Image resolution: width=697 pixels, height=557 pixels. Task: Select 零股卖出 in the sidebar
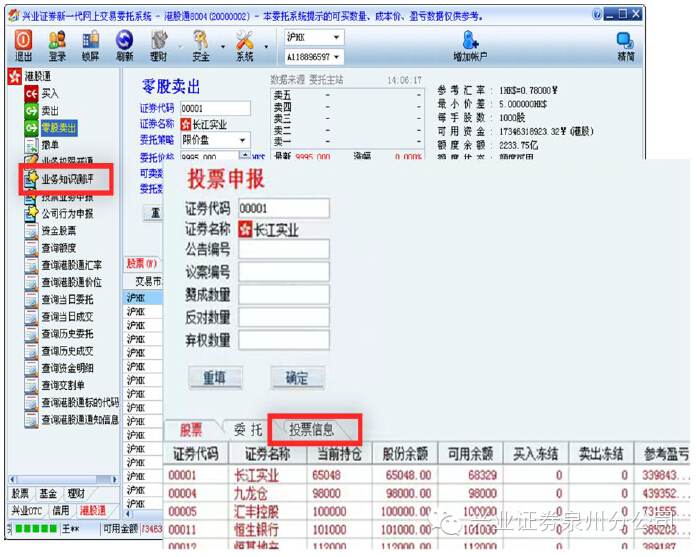tap(59, 128)
